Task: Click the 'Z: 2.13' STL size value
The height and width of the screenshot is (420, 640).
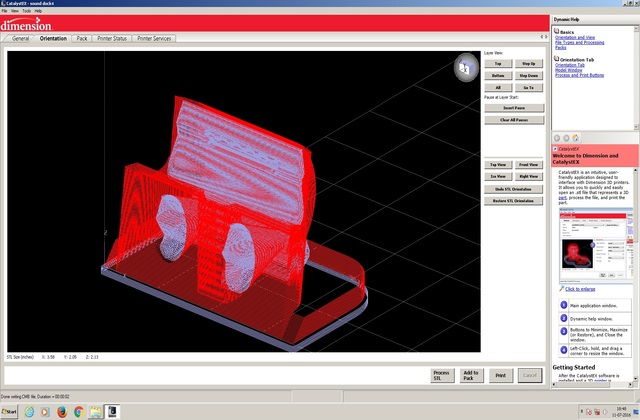Action: point(92,357)
